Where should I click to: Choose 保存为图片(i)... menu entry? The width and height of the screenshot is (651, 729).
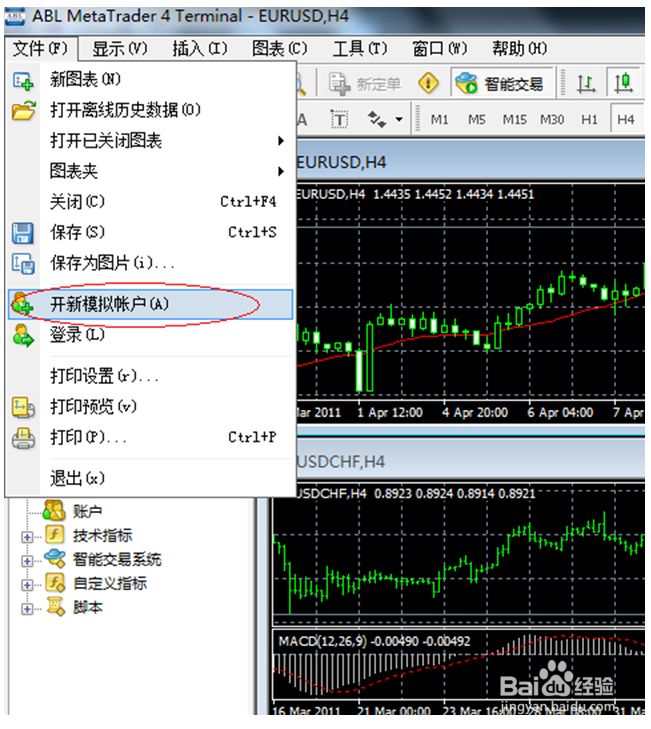151,264
